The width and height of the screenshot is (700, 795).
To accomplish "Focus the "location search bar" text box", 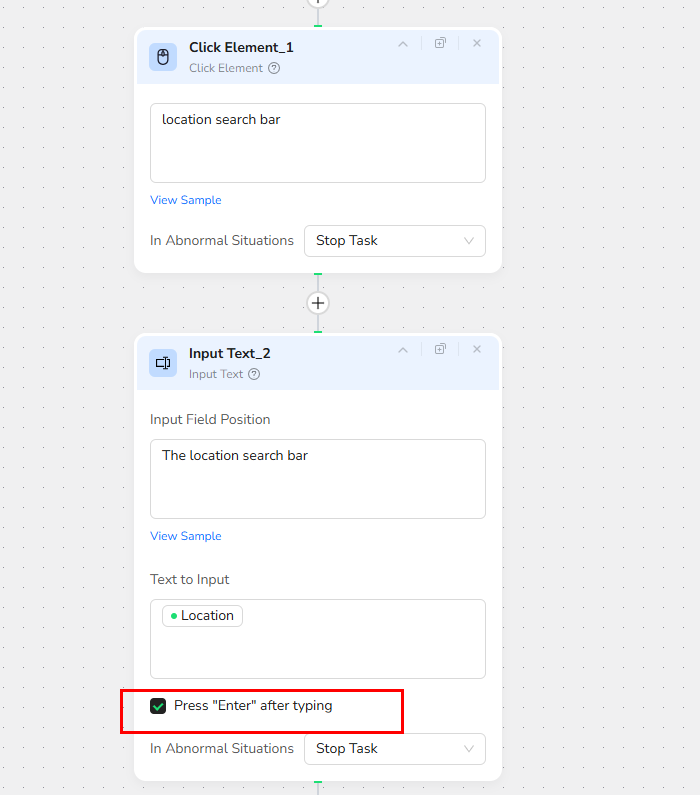I will [318, 143].
